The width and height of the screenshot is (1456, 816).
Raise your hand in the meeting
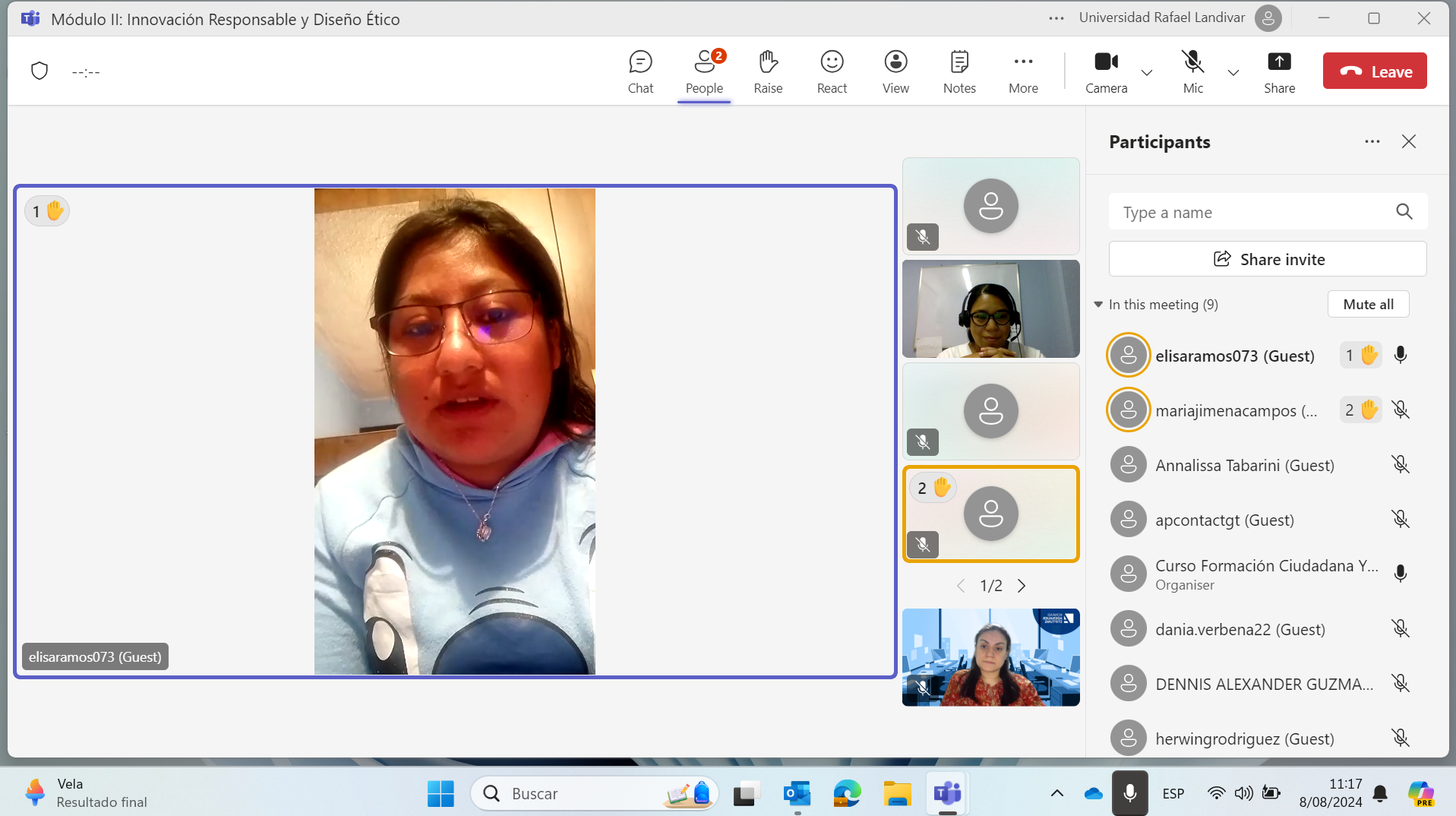coord(767,71)
